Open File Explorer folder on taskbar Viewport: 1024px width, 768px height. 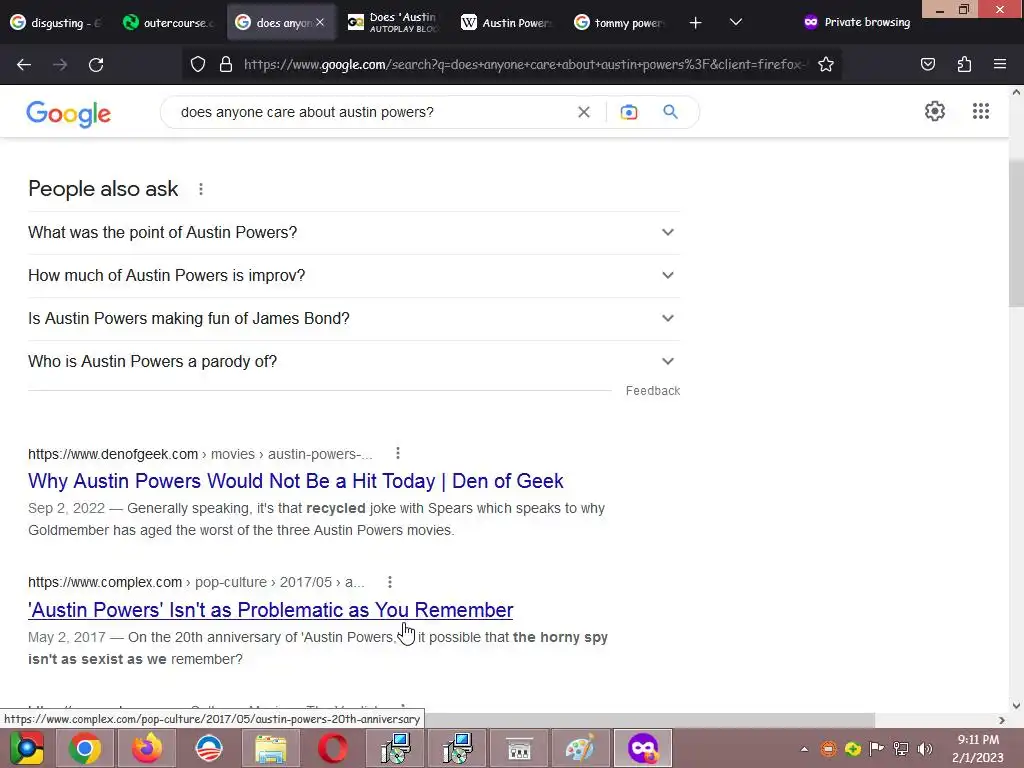[270, 748]
